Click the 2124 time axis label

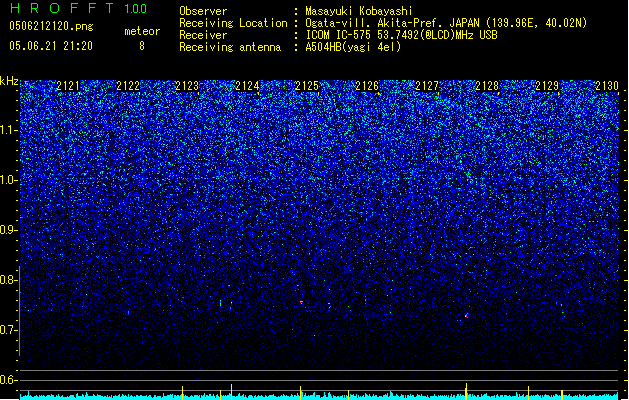[x=247, y=86]
